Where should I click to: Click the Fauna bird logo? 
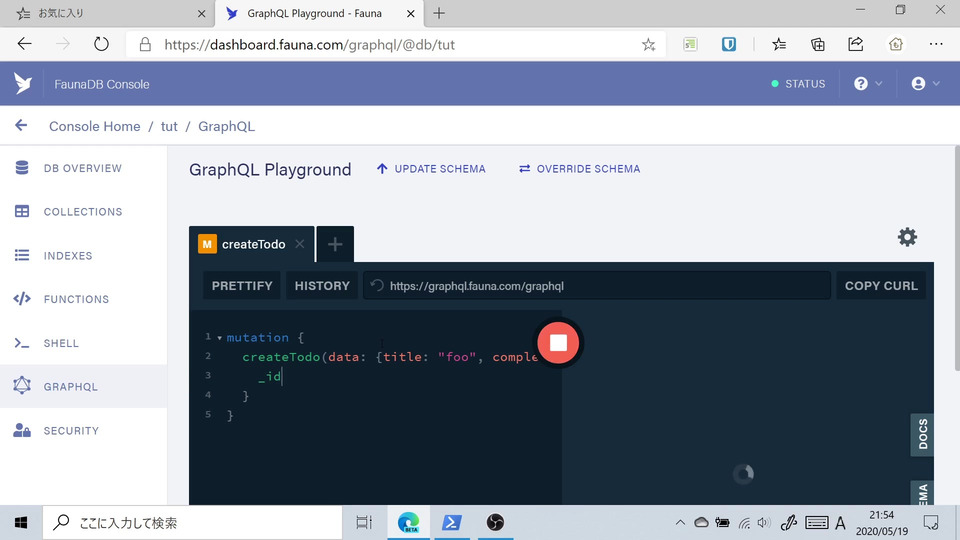(x=23, y=83)
